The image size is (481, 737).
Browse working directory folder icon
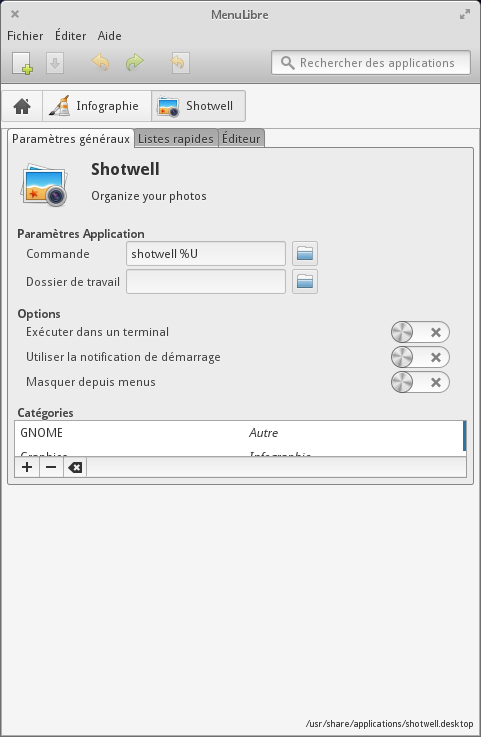[305, 282]
